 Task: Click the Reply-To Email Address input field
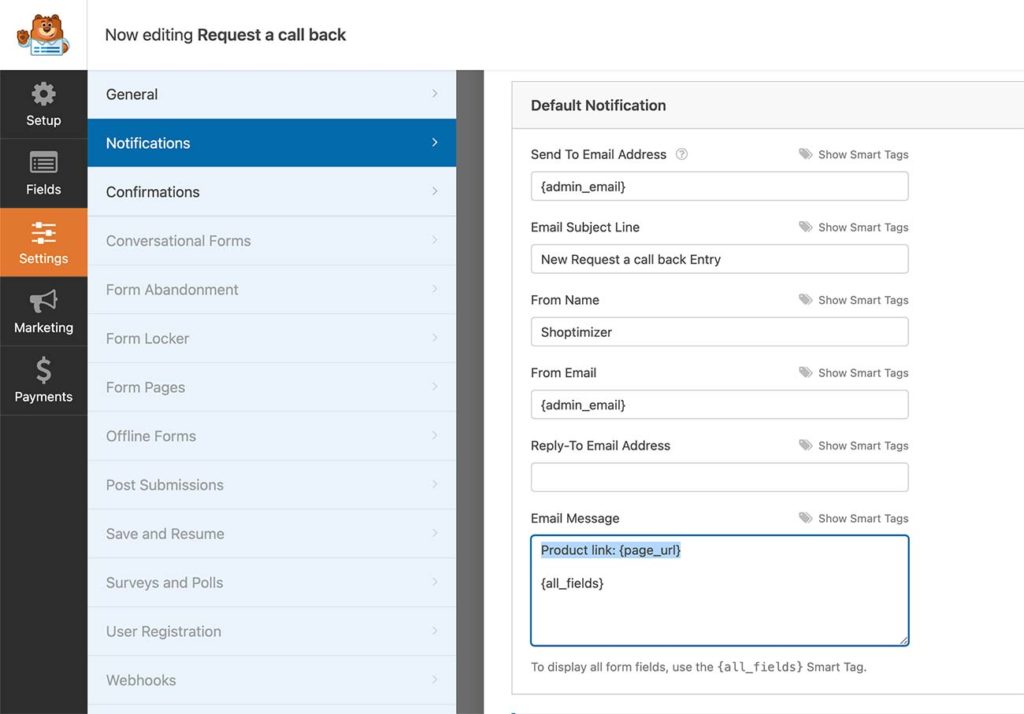[718, 477]
